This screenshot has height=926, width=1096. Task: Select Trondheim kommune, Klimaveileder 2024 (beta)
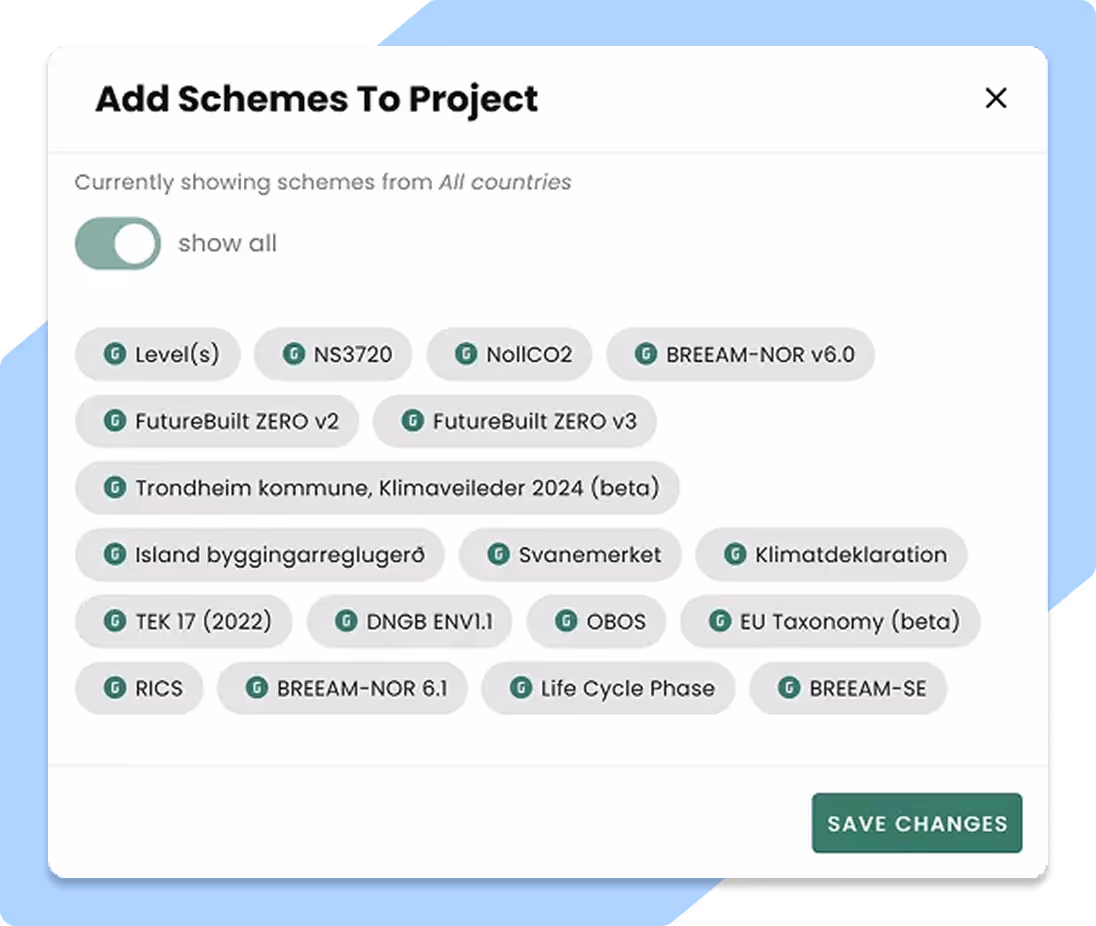click(376, 488)
